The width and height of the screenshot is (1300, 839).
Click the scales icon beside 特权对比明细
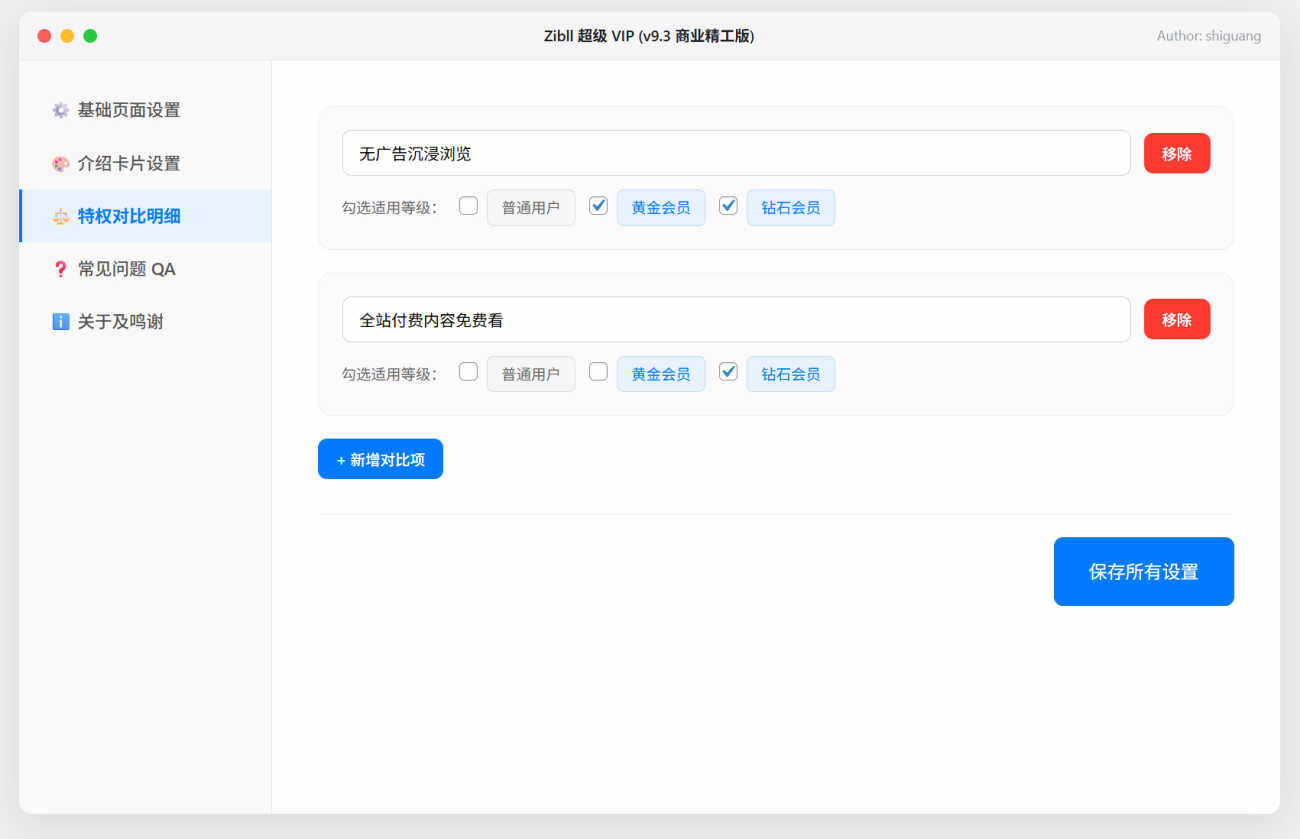(x=60, y=216)
